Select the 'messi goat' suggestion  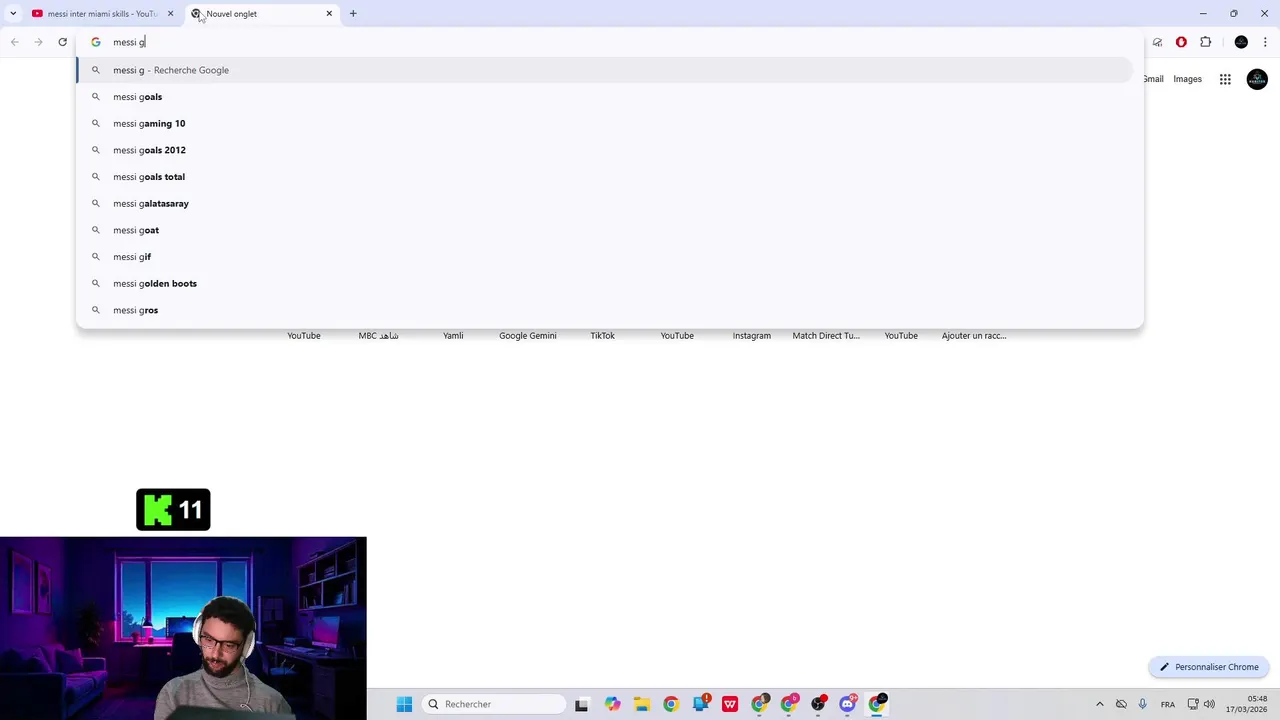(604, 230)
